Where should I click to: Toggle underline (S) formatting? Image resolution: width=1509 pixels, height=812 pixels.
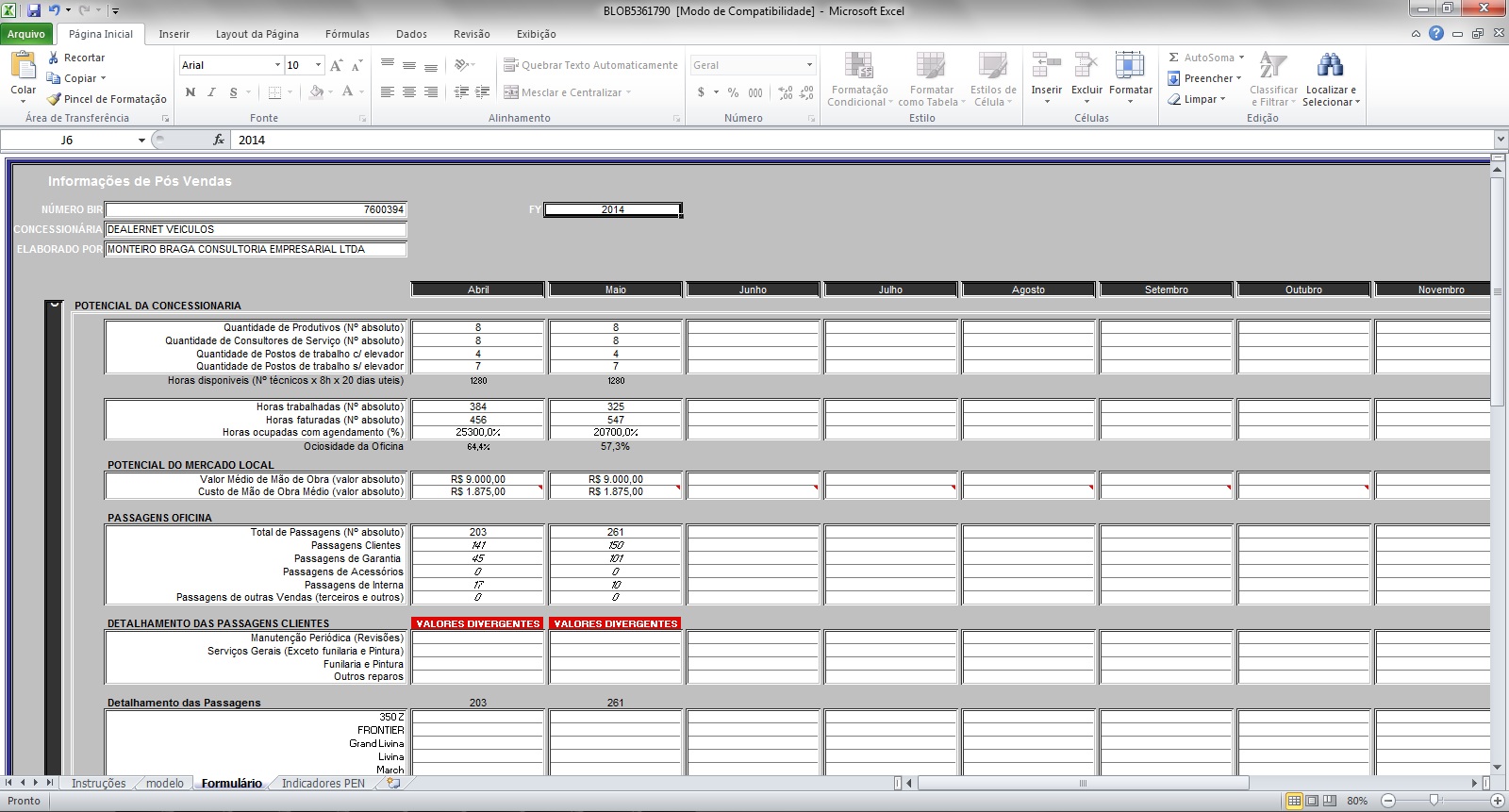pos(234,92)
